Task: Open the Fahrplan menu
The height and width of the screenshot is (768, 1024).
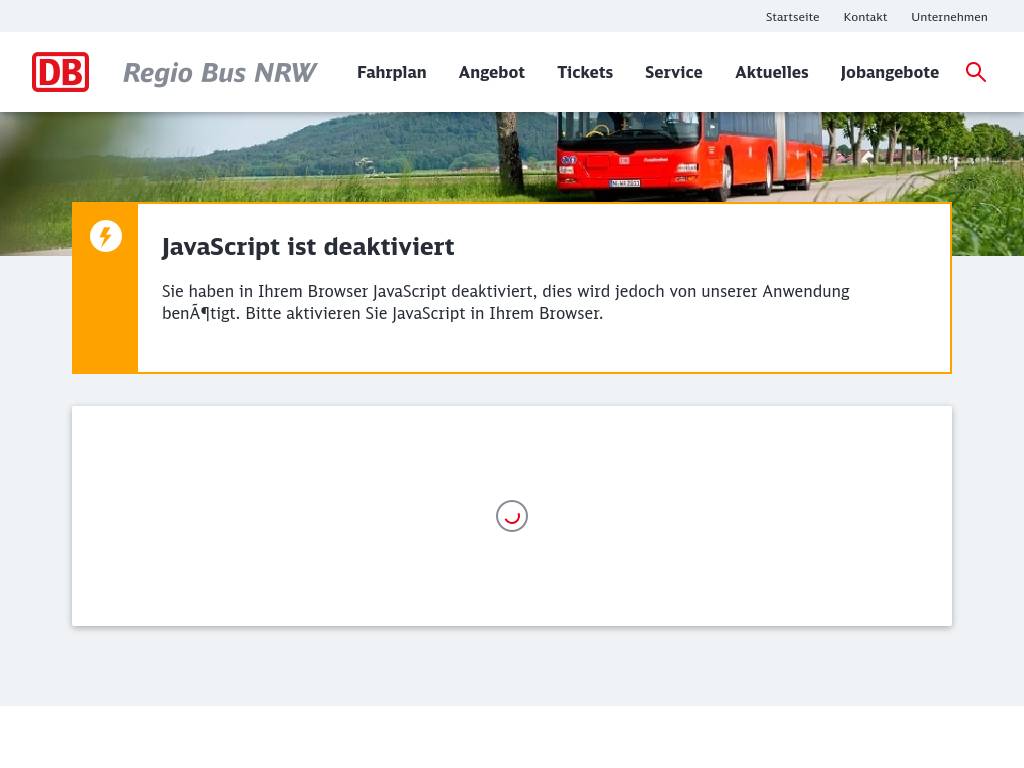Action: tap(391, 72)
